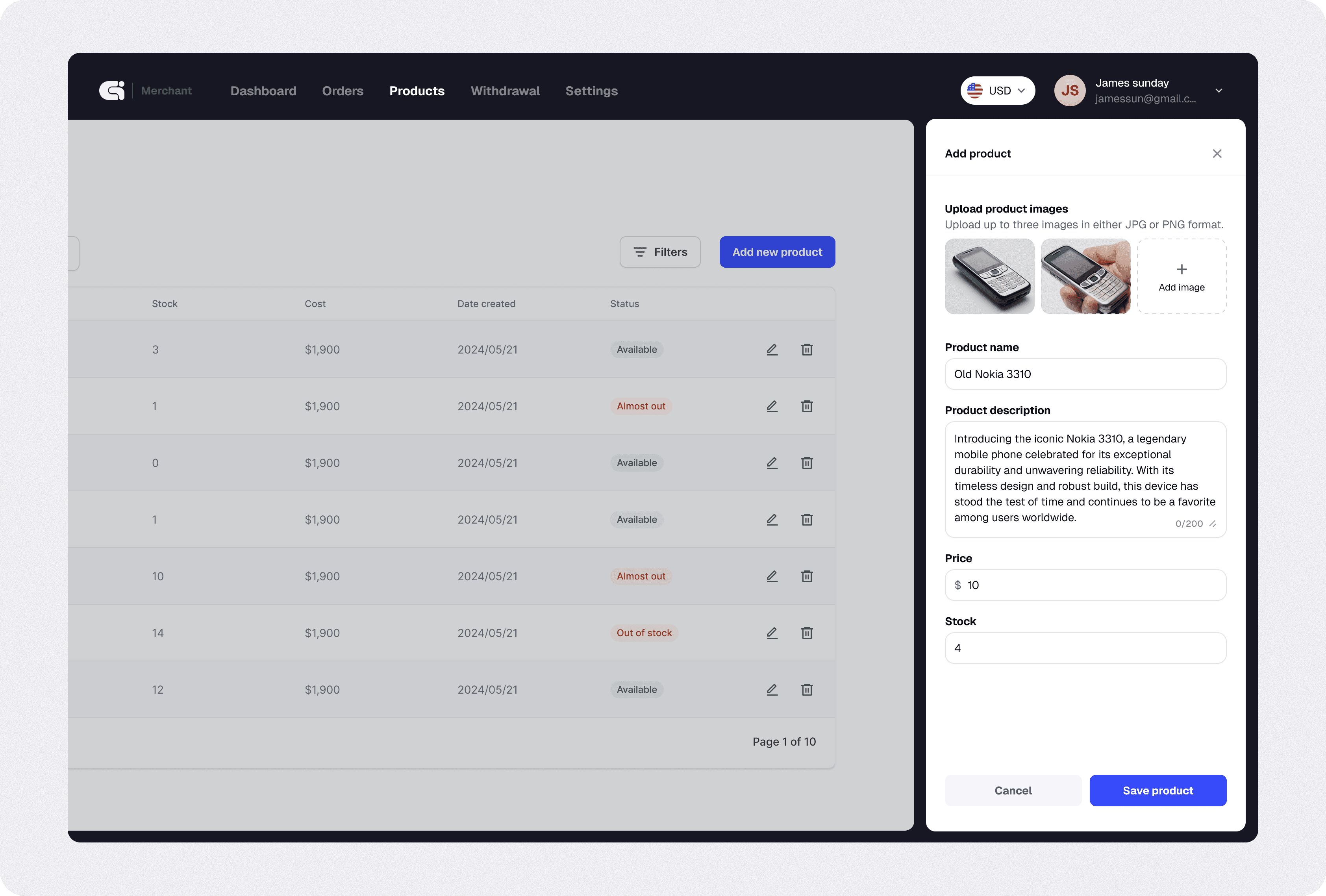
Task: Open the USD currency dropdown
Action: click(x=997, y=91)
